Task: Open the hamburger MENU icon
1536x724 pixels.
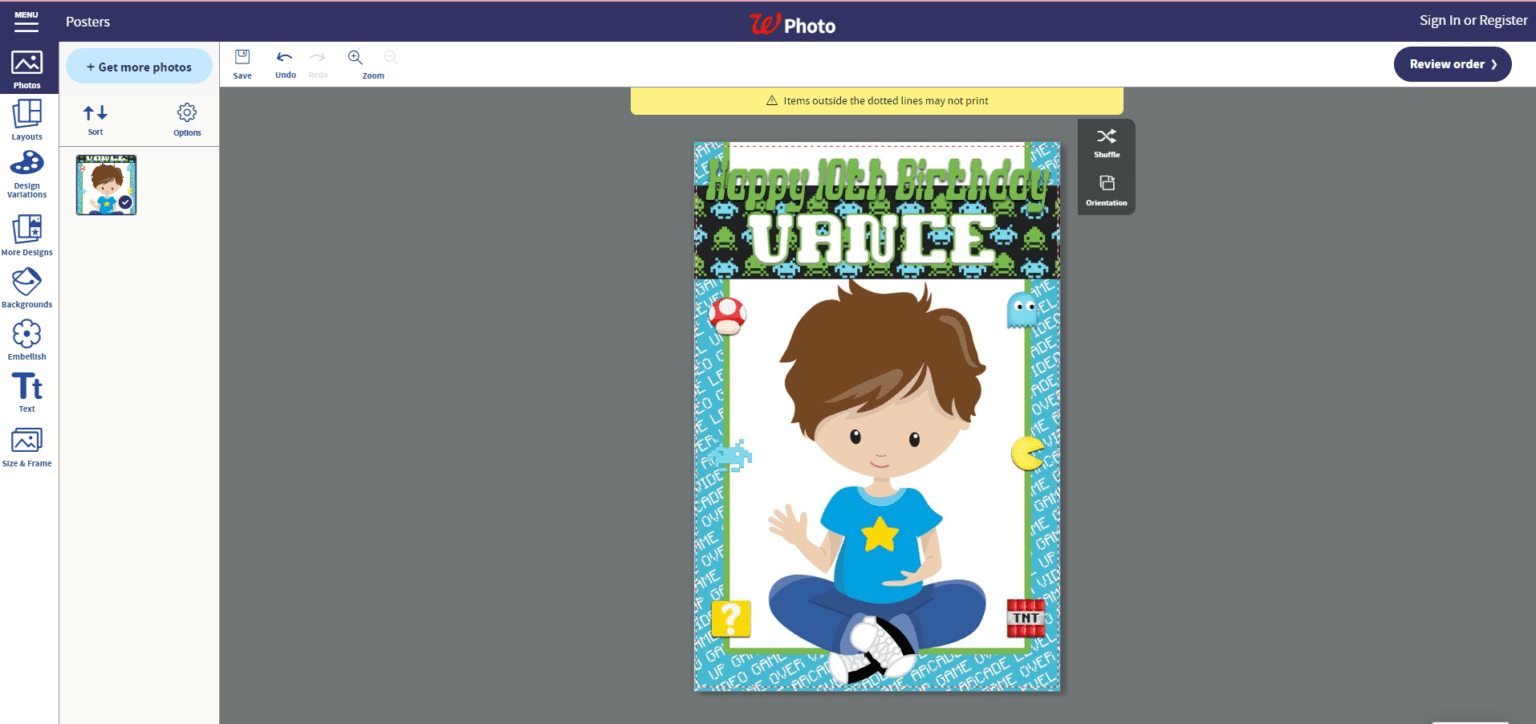Action: click(x=26, y=21)
